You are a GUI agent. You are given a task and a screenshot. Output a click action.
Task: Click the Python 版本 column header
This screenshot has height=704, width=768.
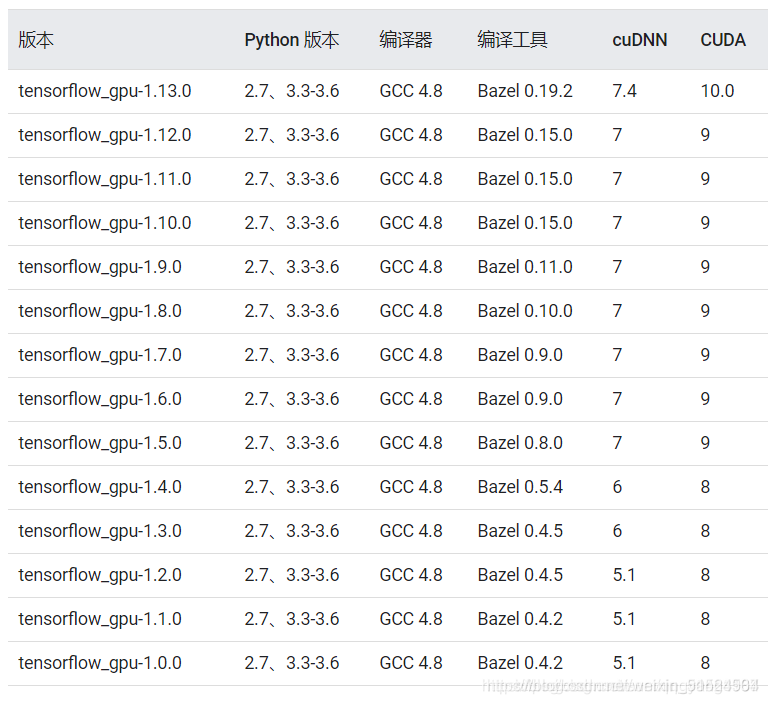click(291, 40)
